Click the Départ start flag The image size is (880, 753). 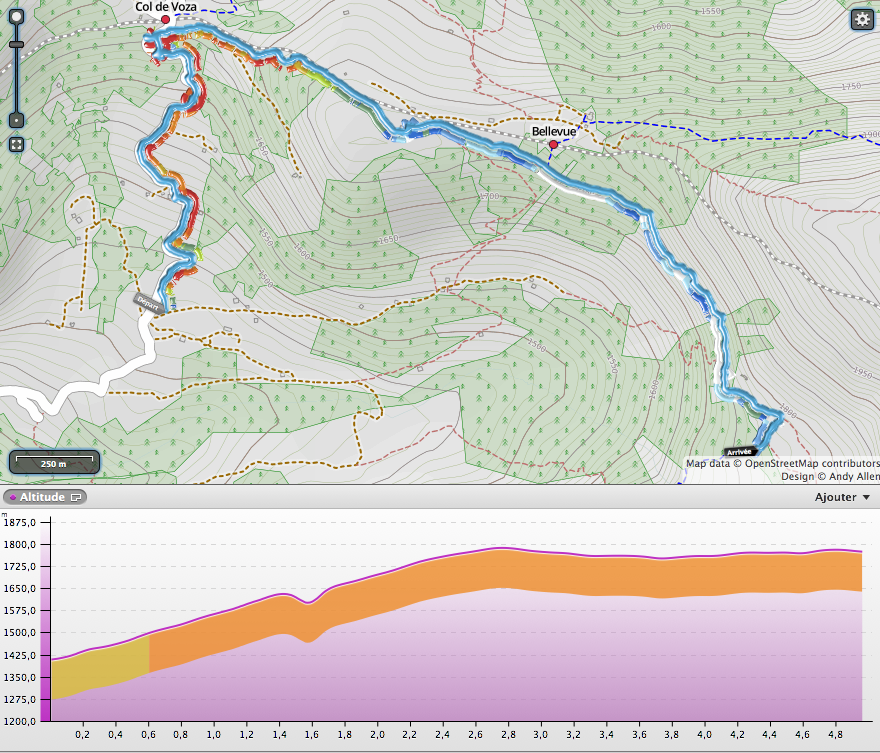(x=147, y=299)
